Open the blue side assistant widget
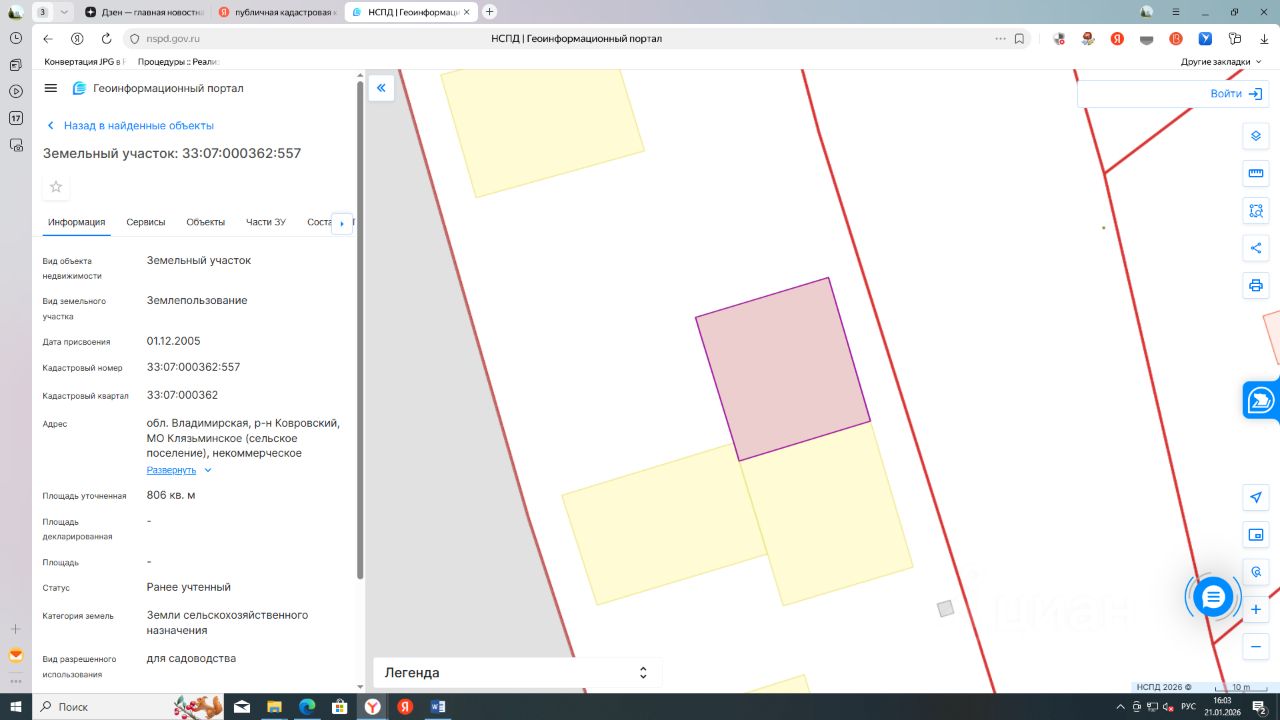Viewport: 1280px width, 720px height. [x=1261, y=400]
